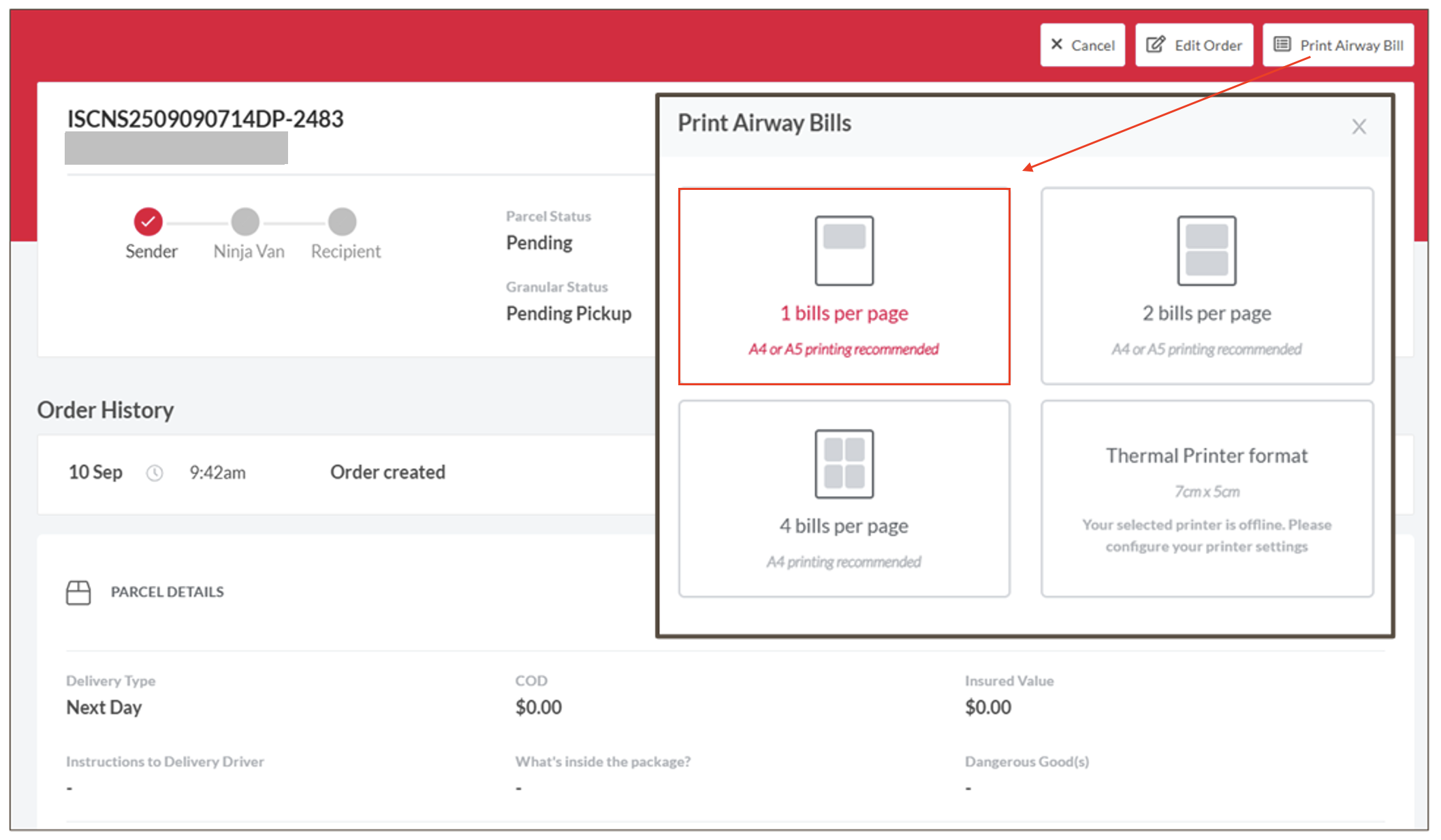Click the two-bill page layout icon
Screen dimensions: 1441x840
tap(1206, 251)
